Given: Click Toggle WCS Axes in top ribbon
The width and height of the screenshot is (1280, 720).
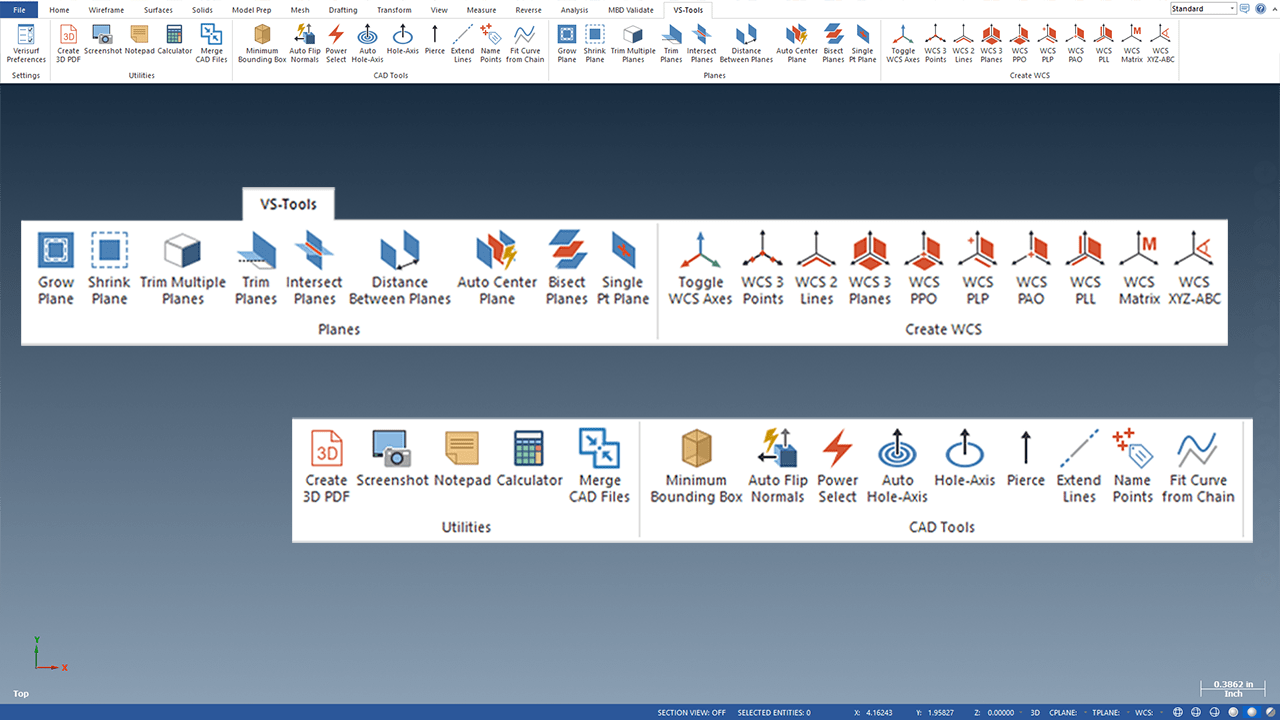Looking at the screenshot, I should pos(903,43).
